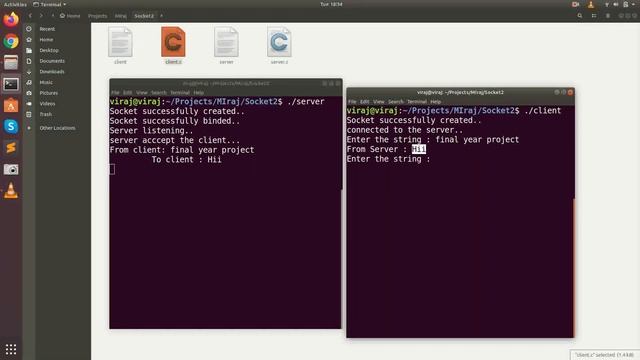Open Help menu in client terminal
This screenshot has width=640, height=360.
point(436,102)
